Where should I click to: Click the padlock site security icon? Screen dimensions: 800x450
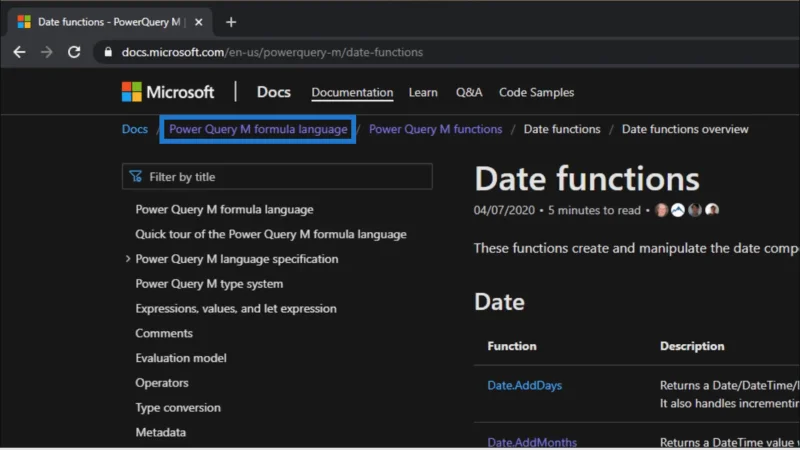108,52
